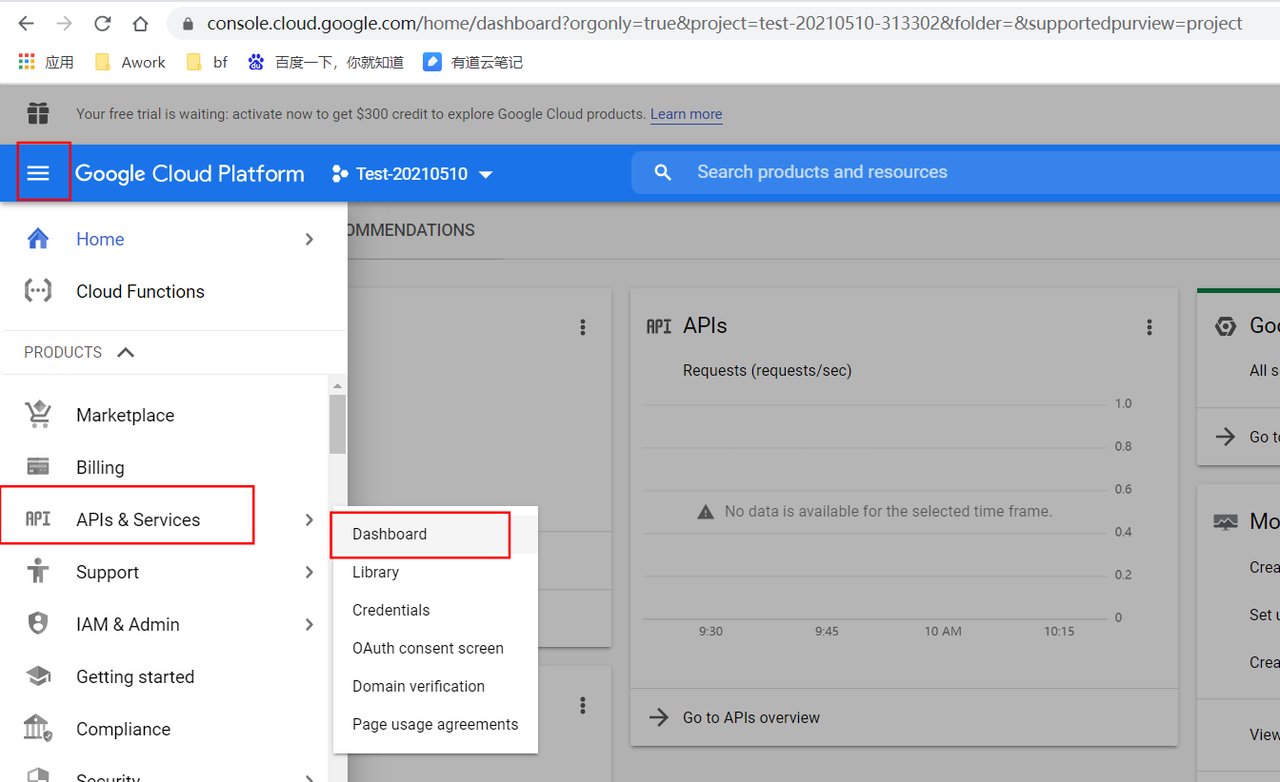The image size is (1280, 782).
Task: Open the APIs card three-dot menu
Action: pyautogui.click(x=1149, y=326)
